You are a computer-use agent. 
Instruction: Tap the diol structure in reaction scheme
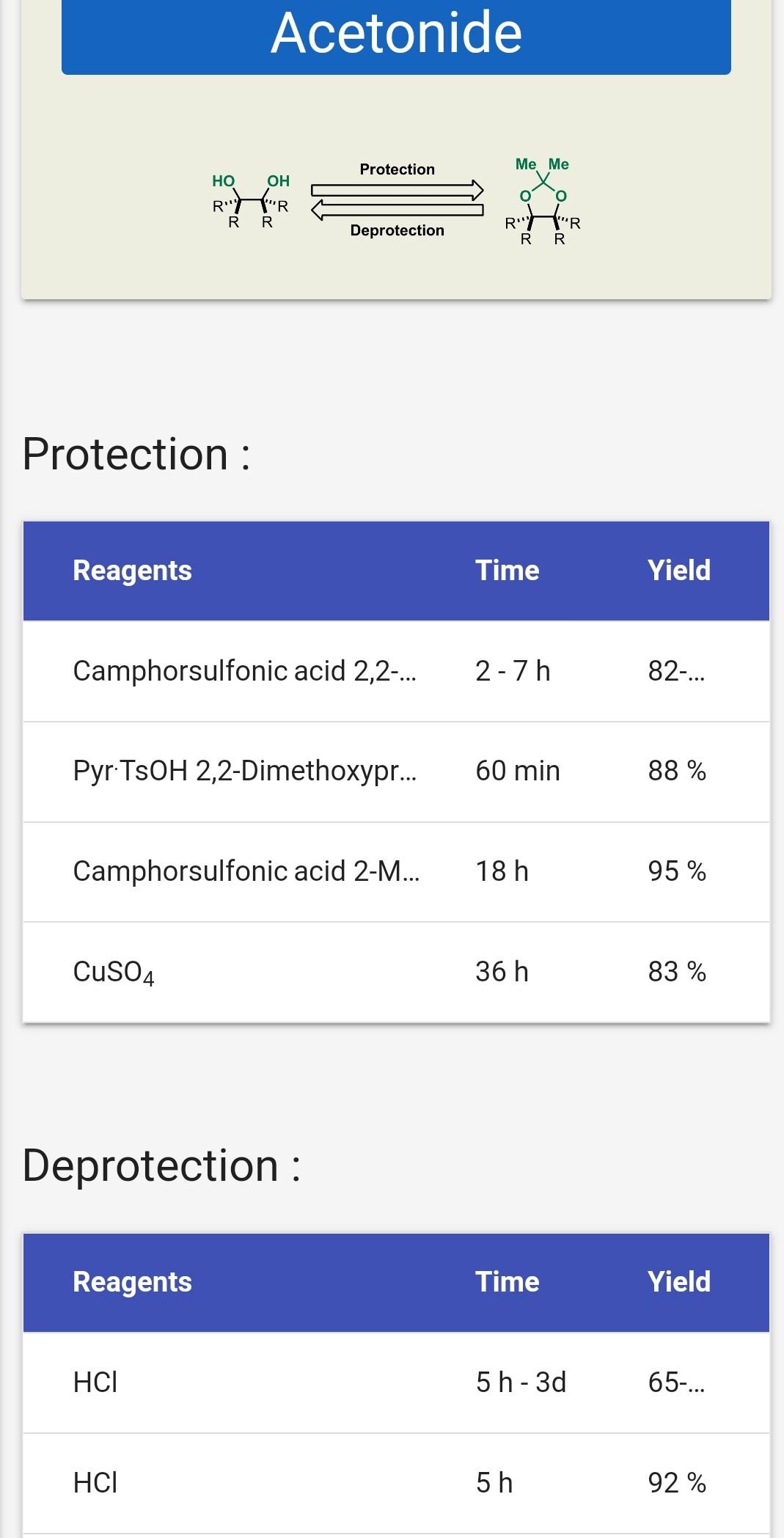(x=251, y=201)
